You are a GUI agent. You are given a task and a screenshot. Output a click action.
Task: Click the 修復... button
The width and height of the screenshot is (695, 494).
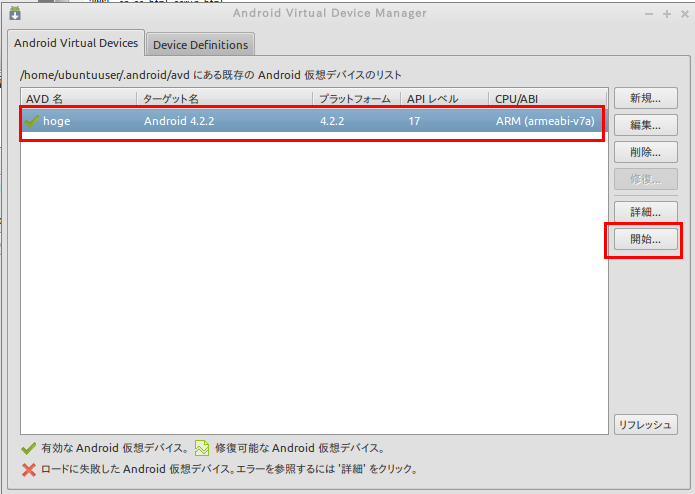(645, 179)
